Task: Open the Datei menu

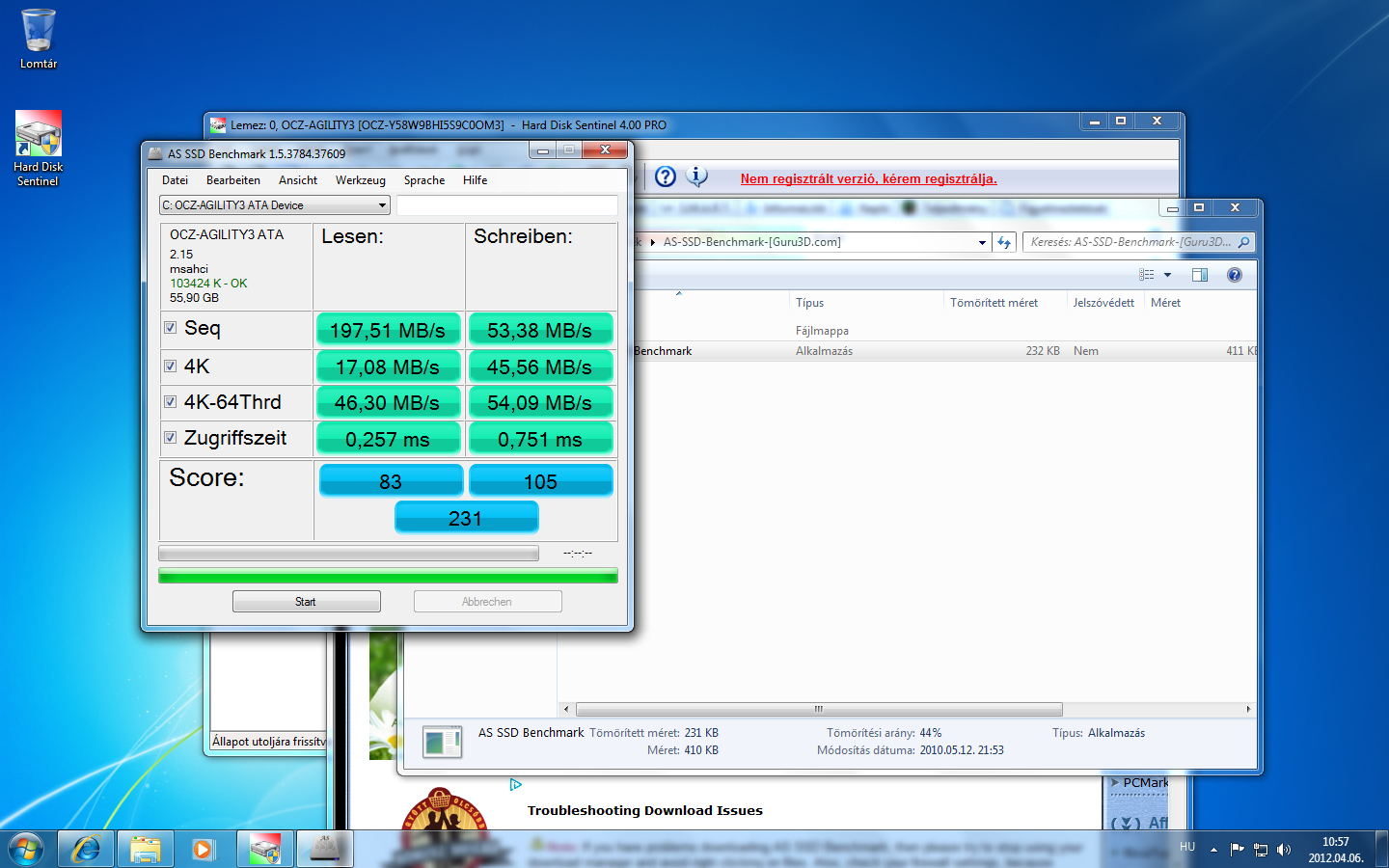Action: [x=176, y=180]
